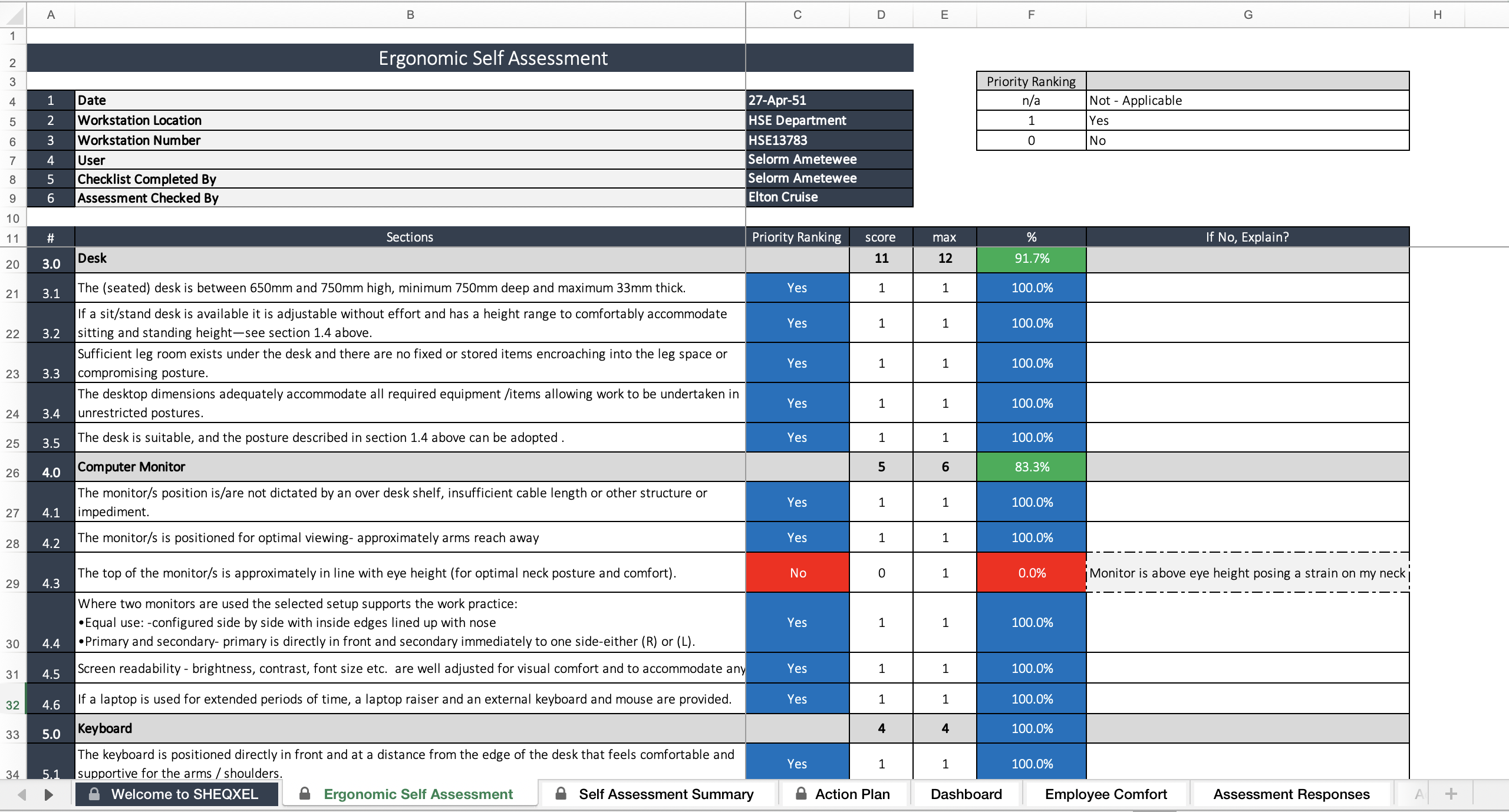
Task: Select the Yes ranking for item 4.4
Action: (x=798, y=622)
